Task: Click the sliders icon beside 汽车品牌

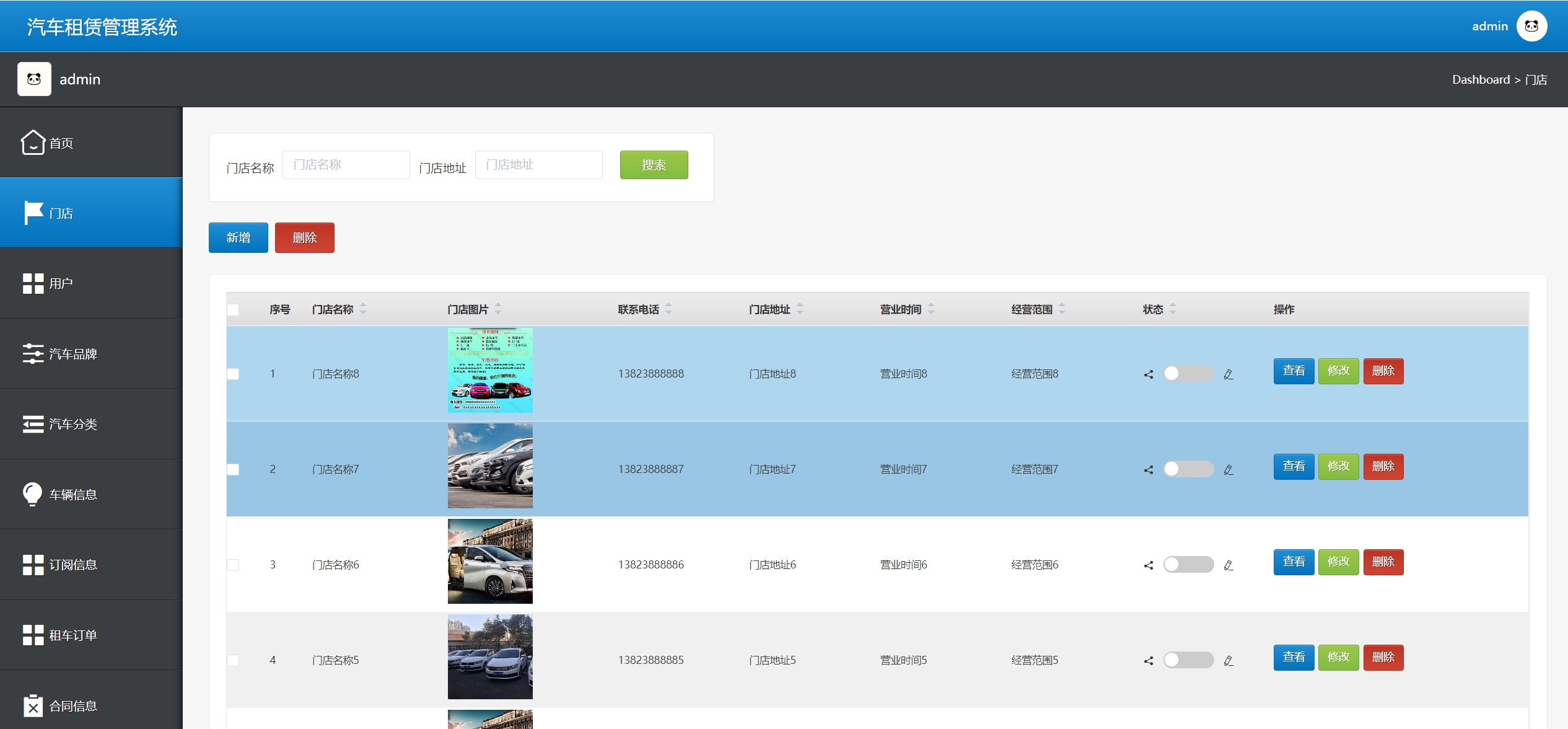Action: coord(33,353)
